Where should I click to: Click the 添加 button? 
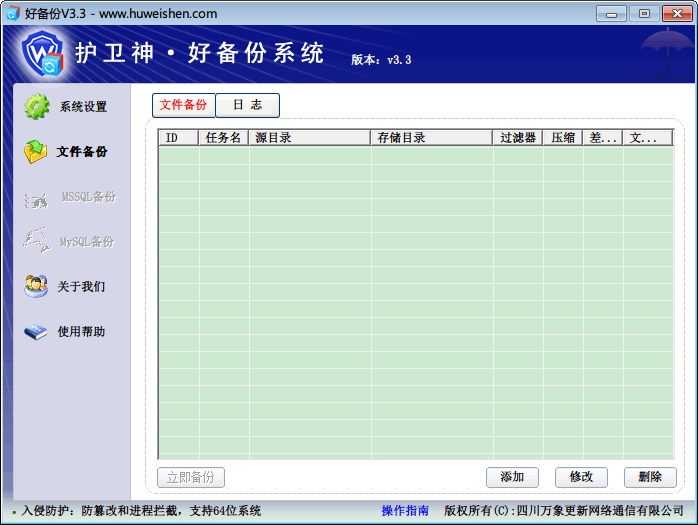512,477
